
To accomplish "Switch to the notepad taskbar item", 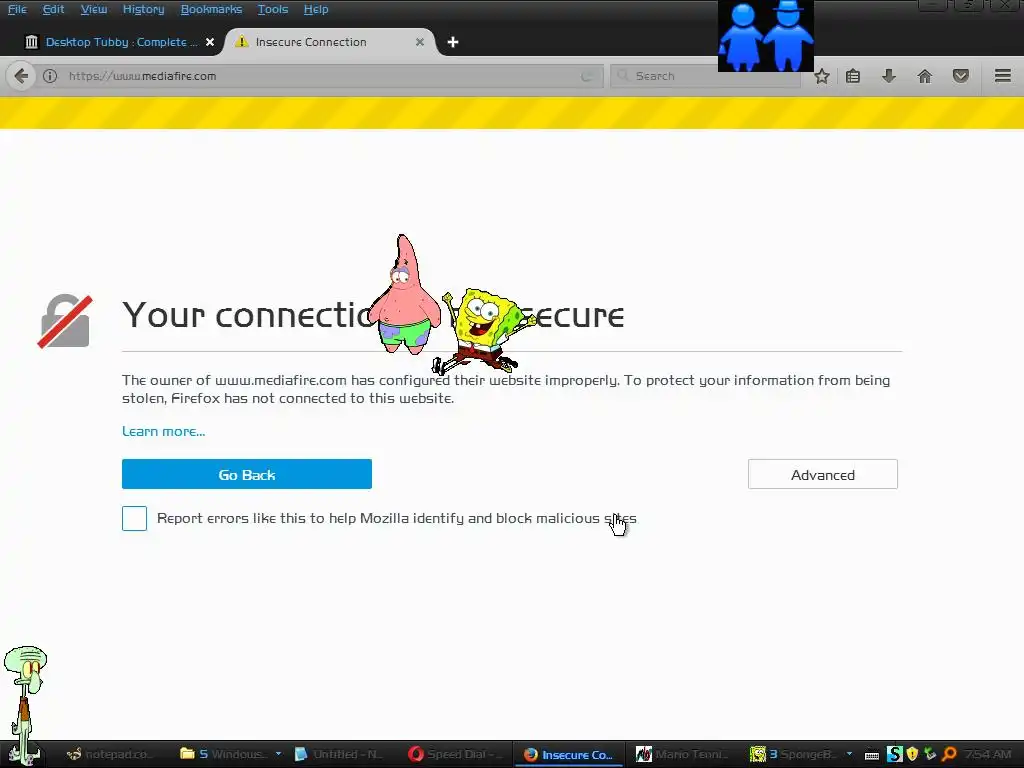I will (110, 755).
